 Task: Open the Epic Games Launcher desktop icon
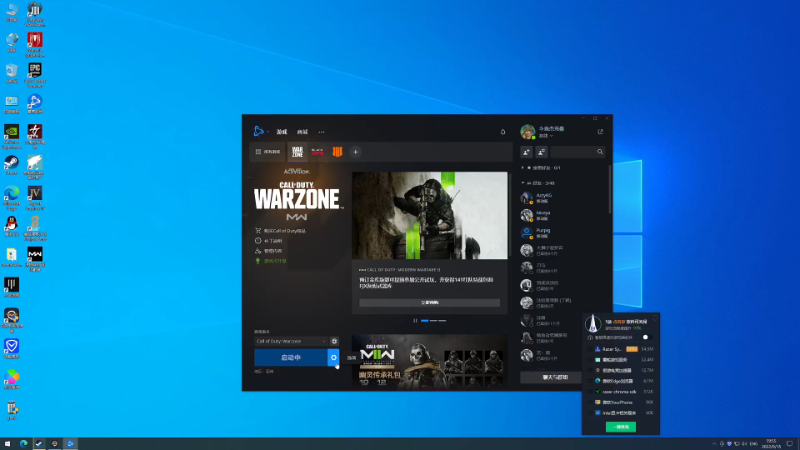point(35,75)
